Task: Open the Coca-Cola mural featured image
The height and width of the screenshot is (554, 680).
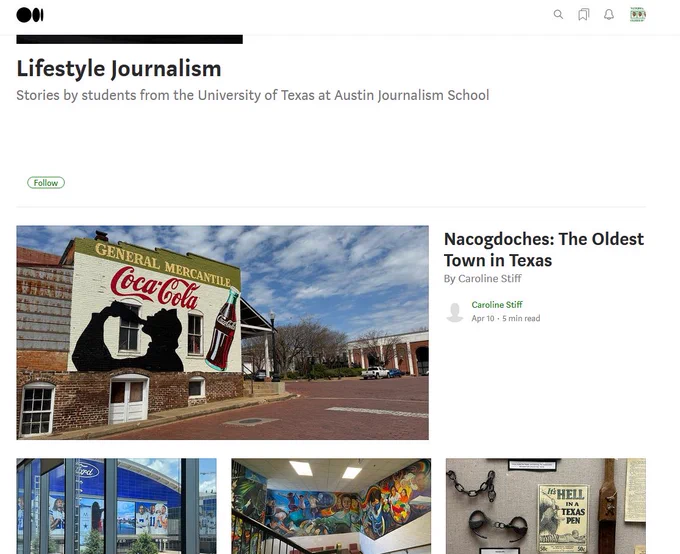Action: (222, 332)
